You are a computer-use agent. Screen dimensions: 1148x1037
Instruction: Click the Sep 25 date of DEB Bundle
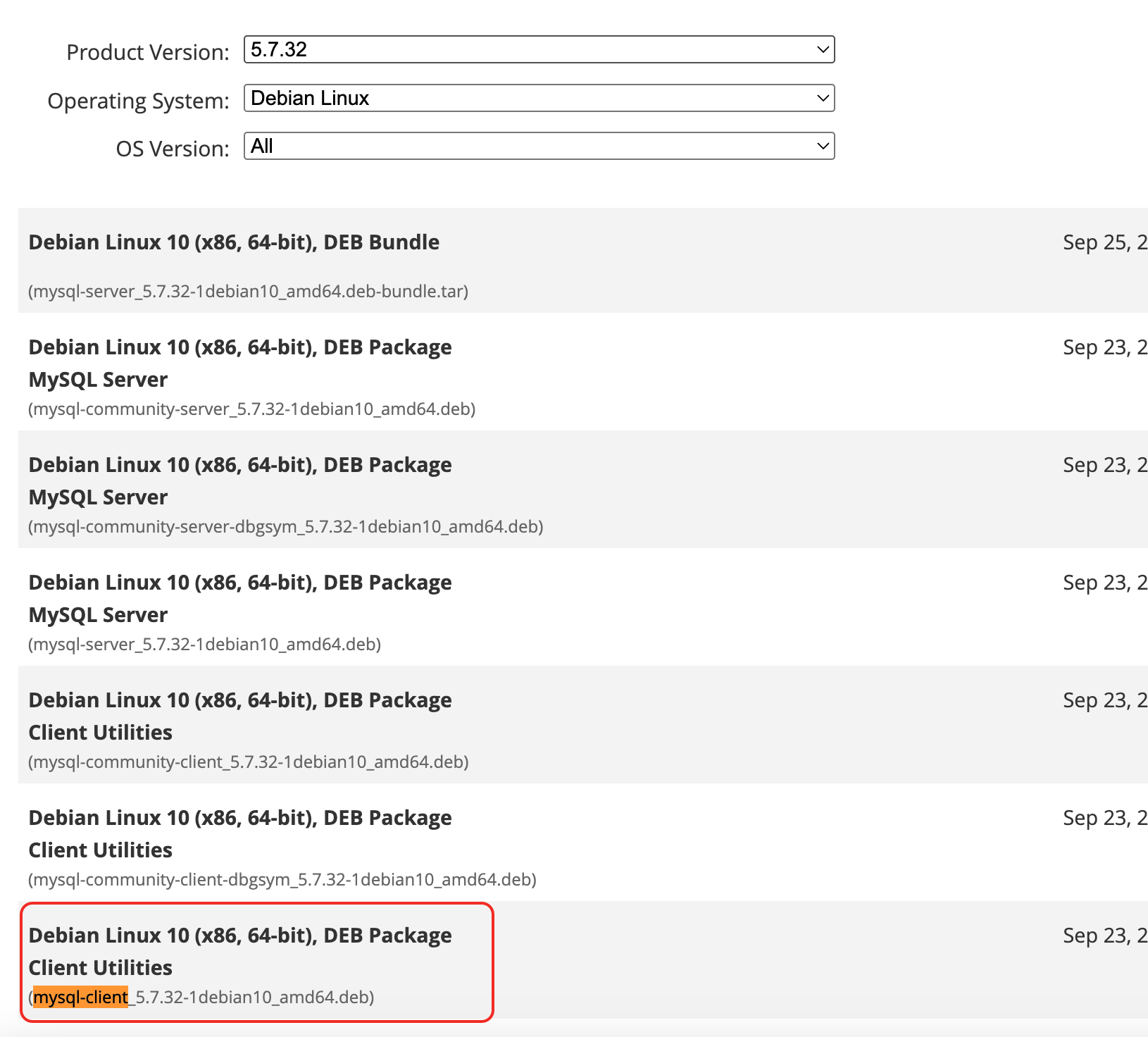click(1105, 242)
